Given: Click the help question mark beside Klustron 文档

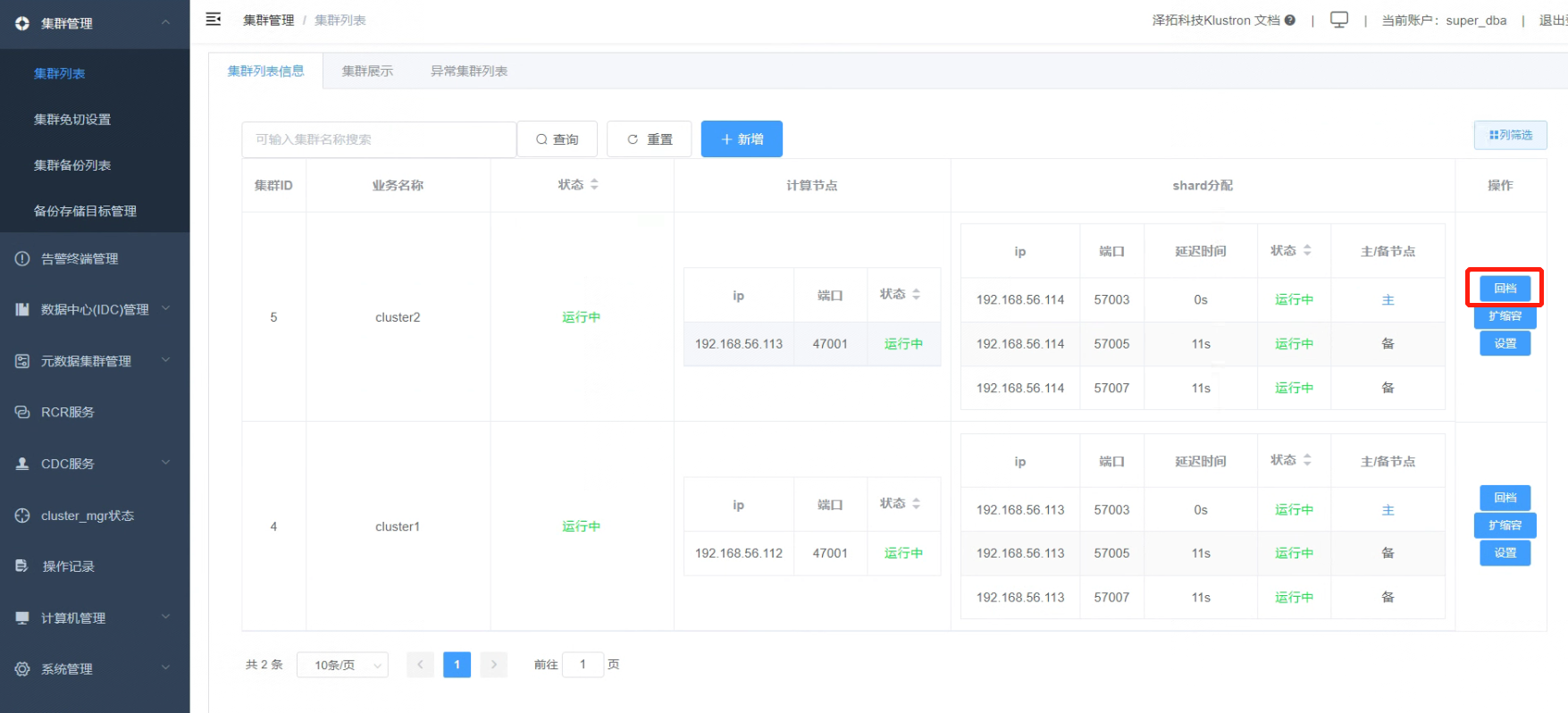Looking at the screenshot, I should 1290,20.
